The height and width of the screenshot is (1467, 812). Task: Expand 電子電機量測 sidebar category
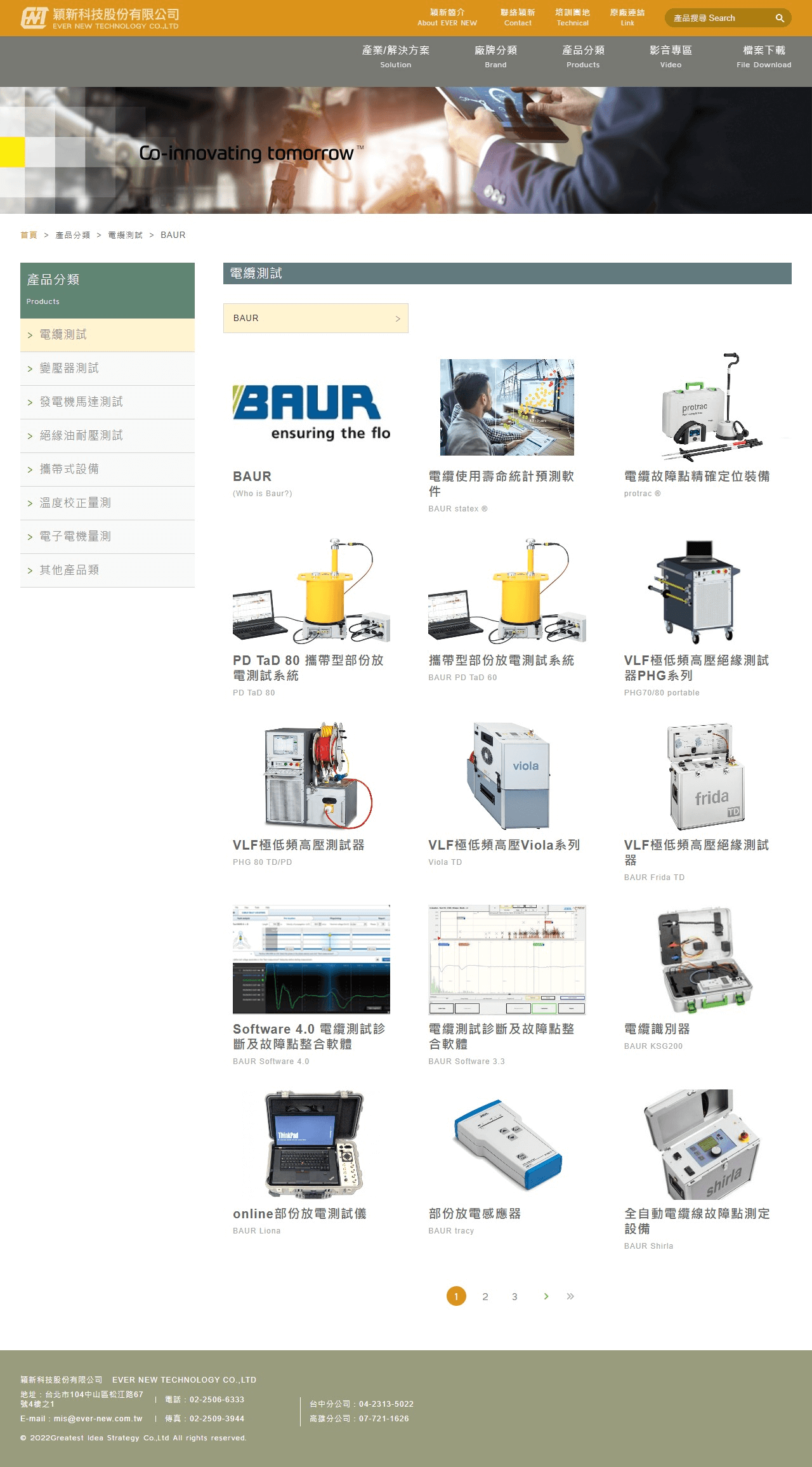click(x=107, y=537)
